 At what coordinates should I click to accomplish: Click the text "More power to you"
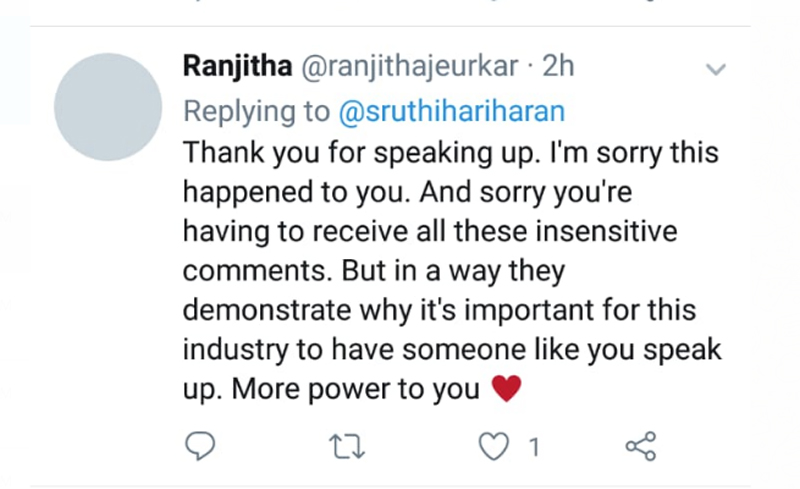pos(356,389)
